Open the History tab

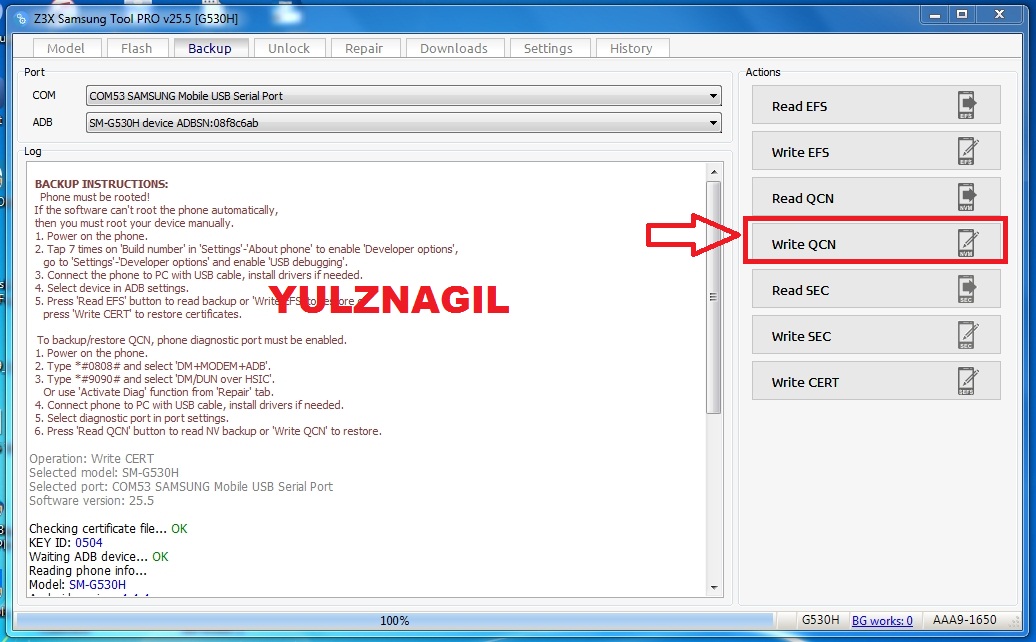tap(631, 48)
